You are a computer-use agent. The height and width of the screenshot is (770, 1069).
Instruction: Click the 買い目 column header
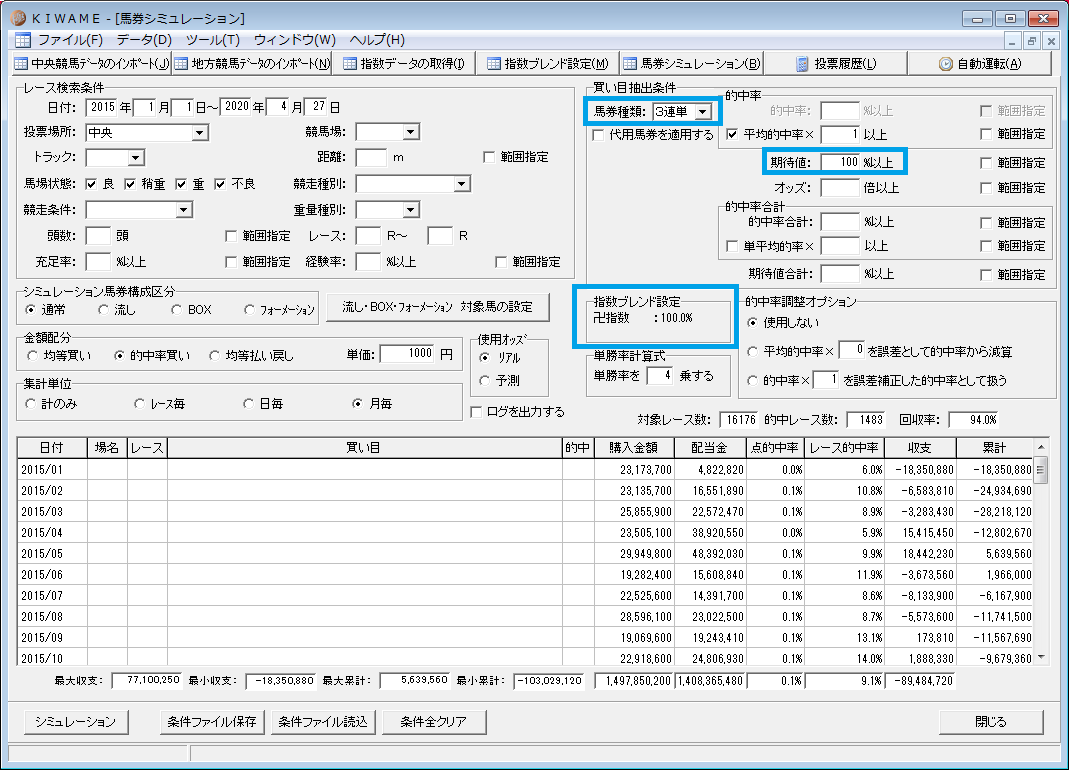(x=364, y=448)
